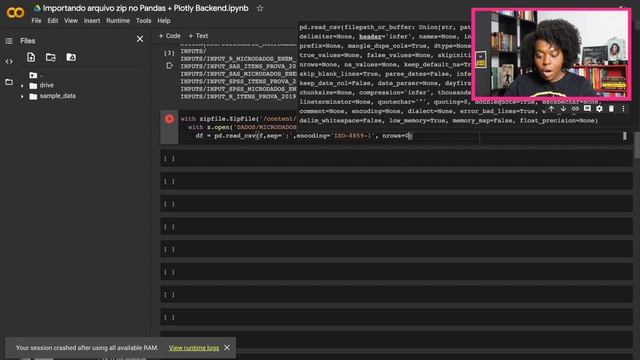Move the cell down
This screenshot has height=360, width=640.
[x=563, y=109]
